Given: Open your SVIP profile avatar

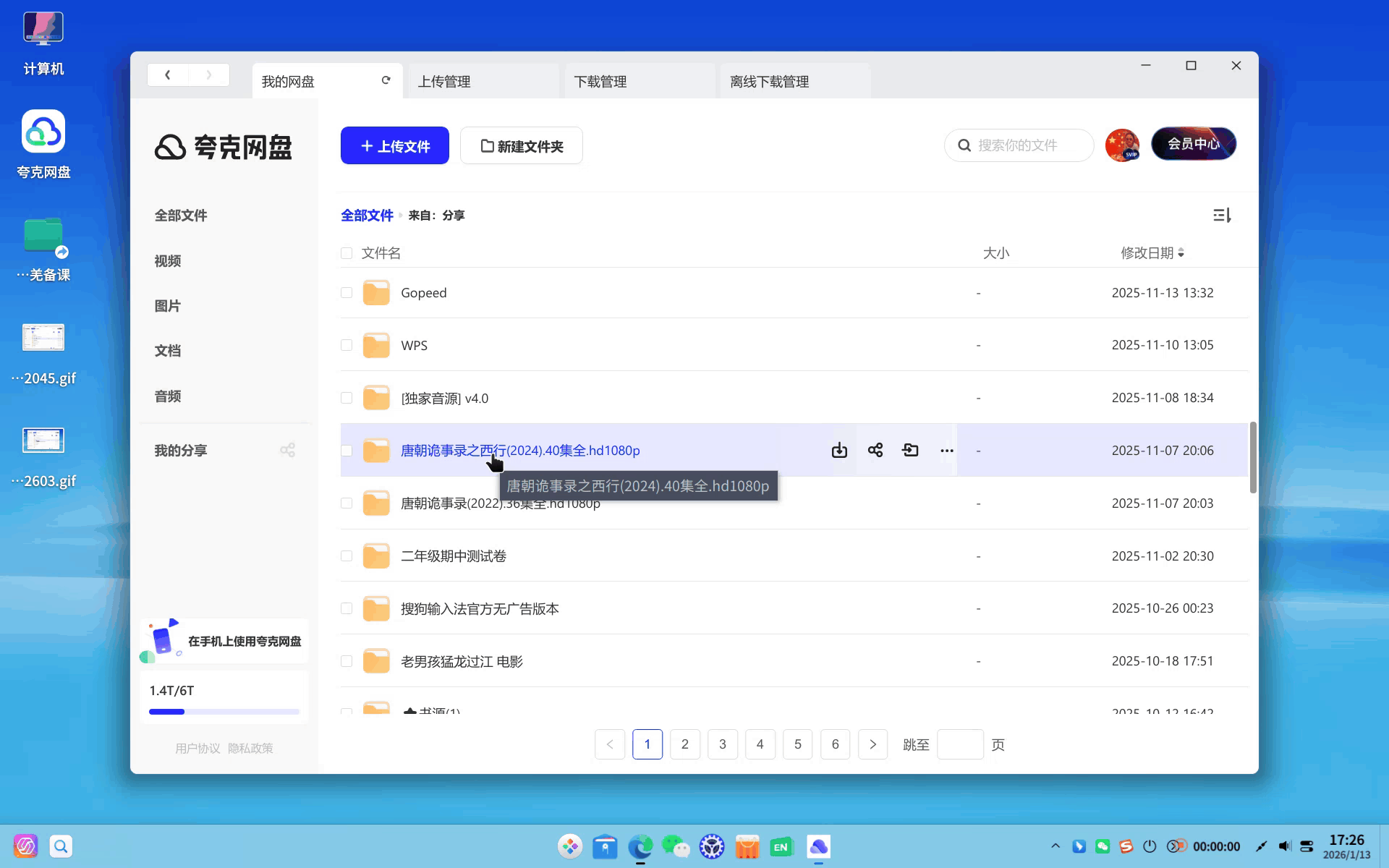Looking at the screenshot, I should click(x=1122, y=145).
